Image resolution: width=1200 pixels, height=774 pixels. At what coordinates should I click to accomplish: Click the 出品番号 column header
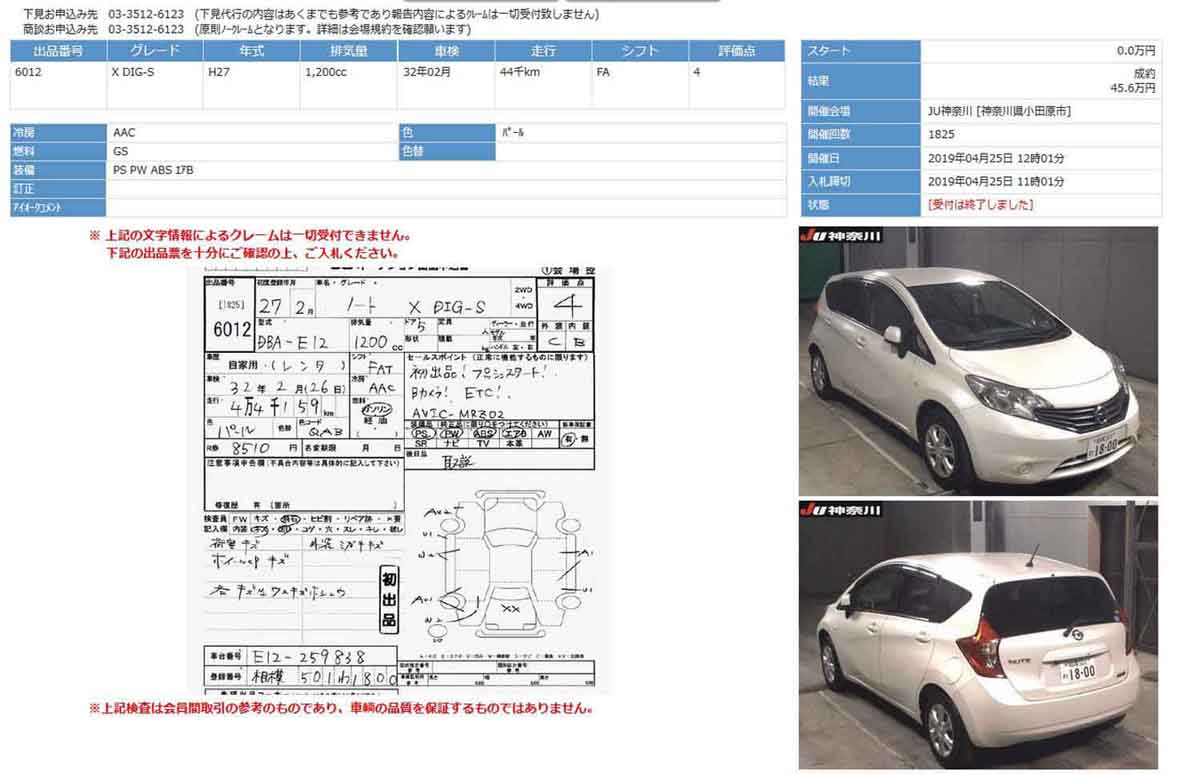(x=58, y=51)
